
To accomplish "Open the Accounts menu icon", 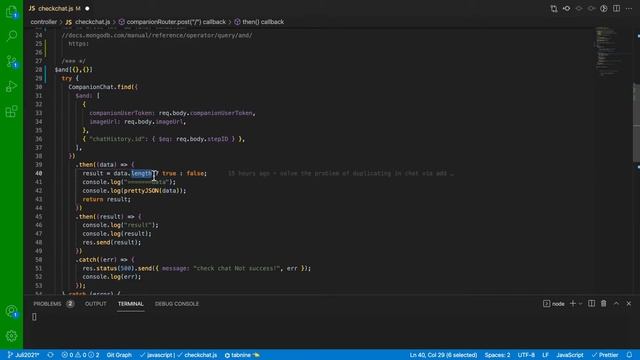I will point(11,311).
